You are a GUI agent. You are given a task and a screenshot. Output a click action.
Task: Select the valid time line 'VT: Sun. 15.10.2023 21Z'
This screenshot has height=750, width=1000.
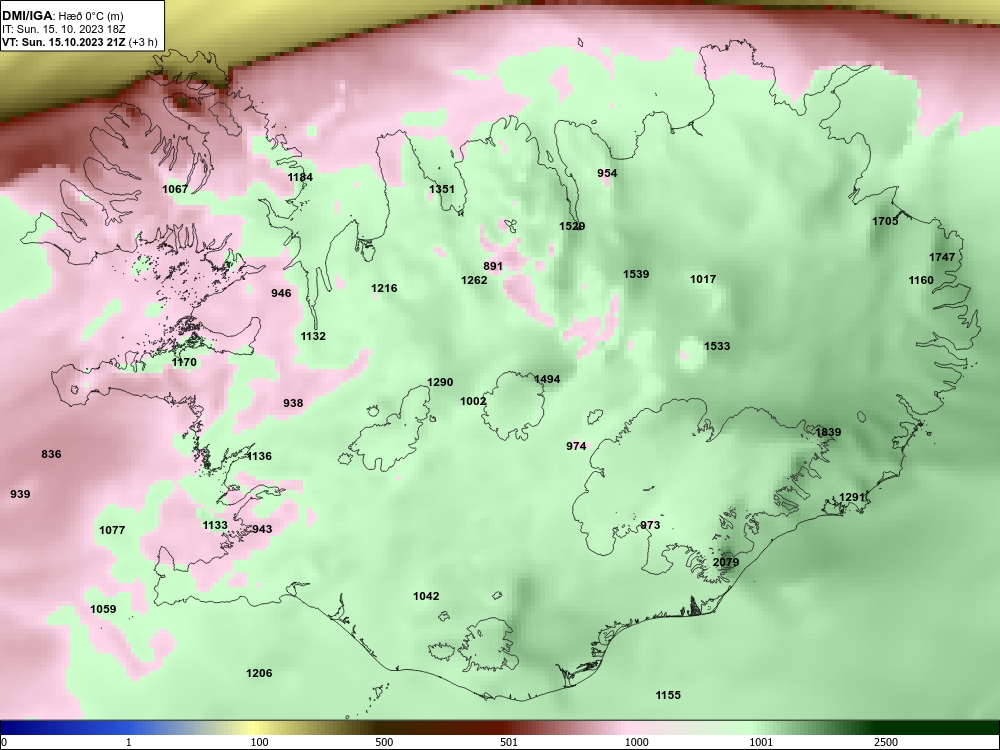pos(64,43)
